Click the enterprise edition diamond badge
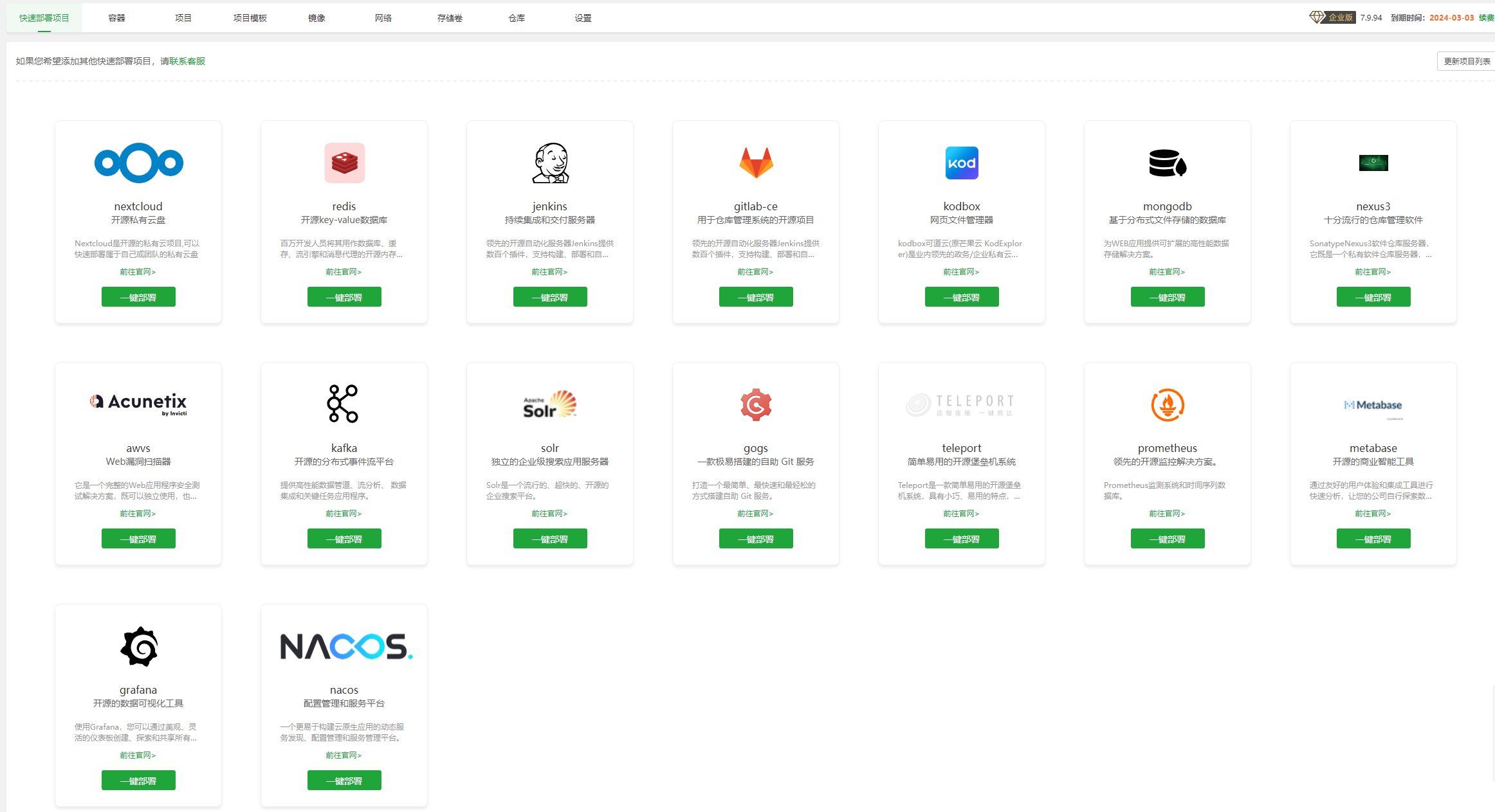Screen dimensions: 1495x812 coord(1332,17)
